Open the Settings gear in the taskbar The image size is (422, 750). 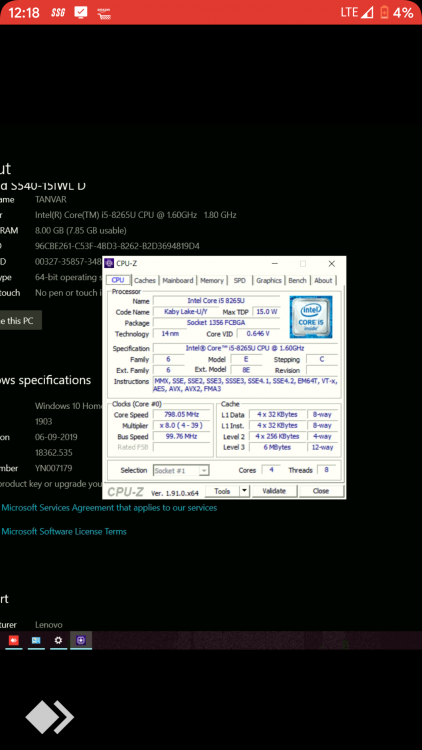(x=58, y=640)
